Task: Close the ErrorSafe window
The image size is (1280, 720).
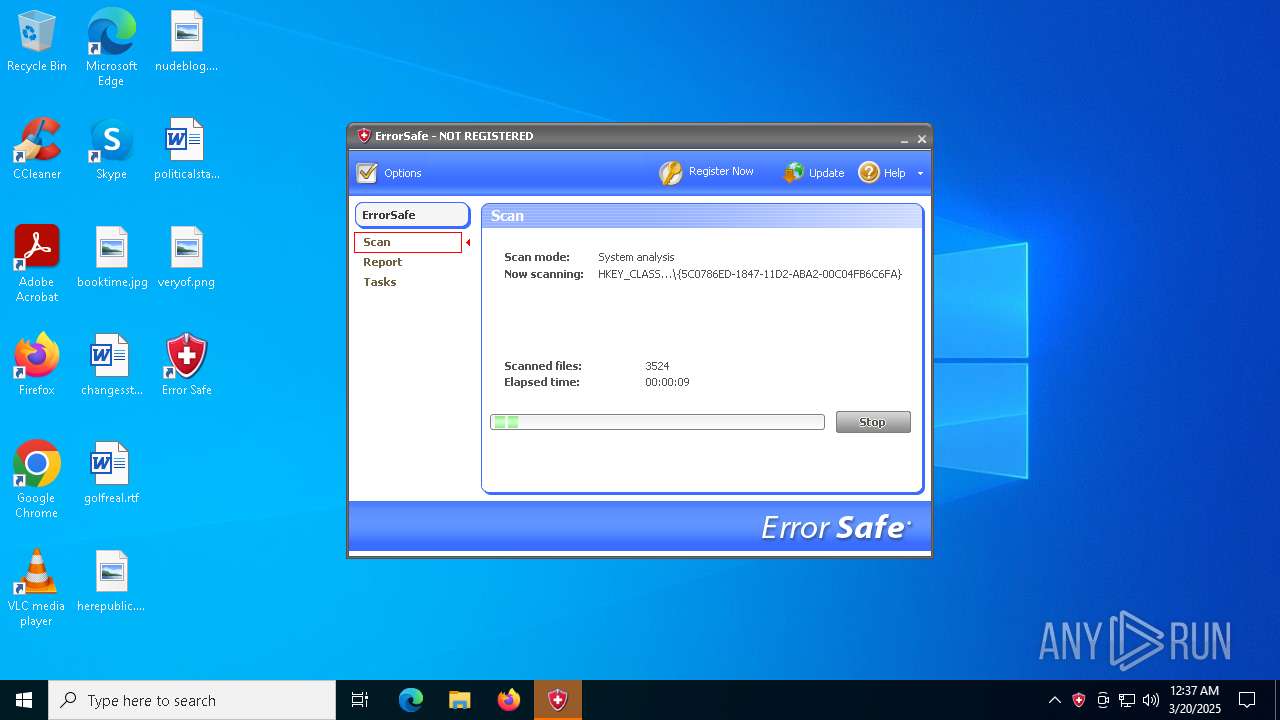Action: pyautogui.click(x=922, y=139)
